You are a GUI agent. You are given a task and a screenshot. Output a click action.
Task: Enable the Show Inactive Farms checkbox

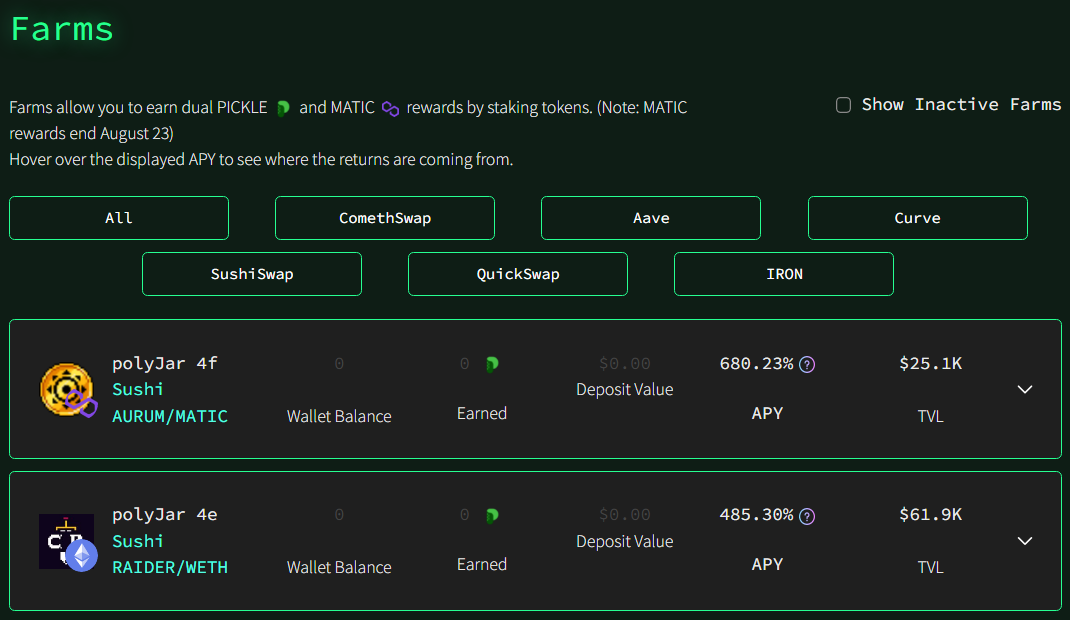[843, 105]
